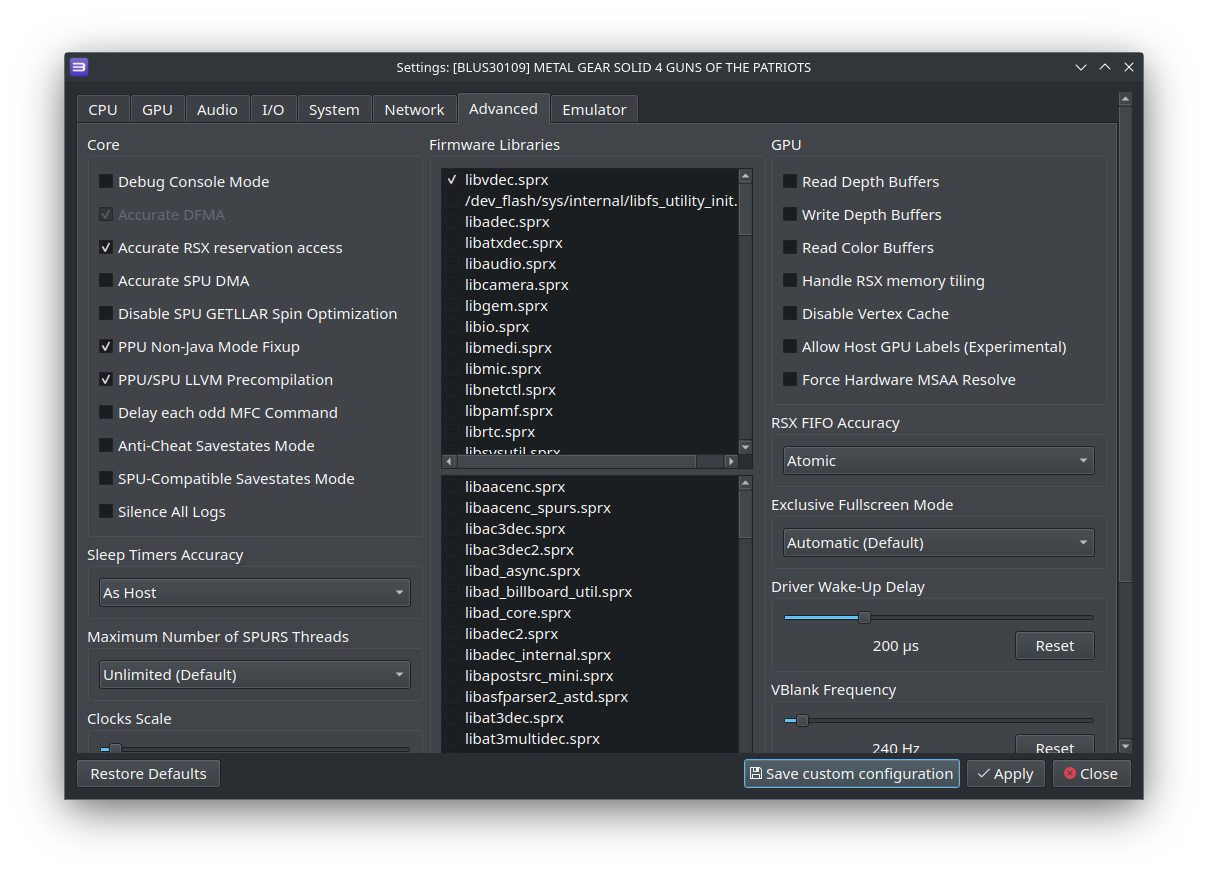Click up arrow of lower firmware list scrollbar

[745, 483]
